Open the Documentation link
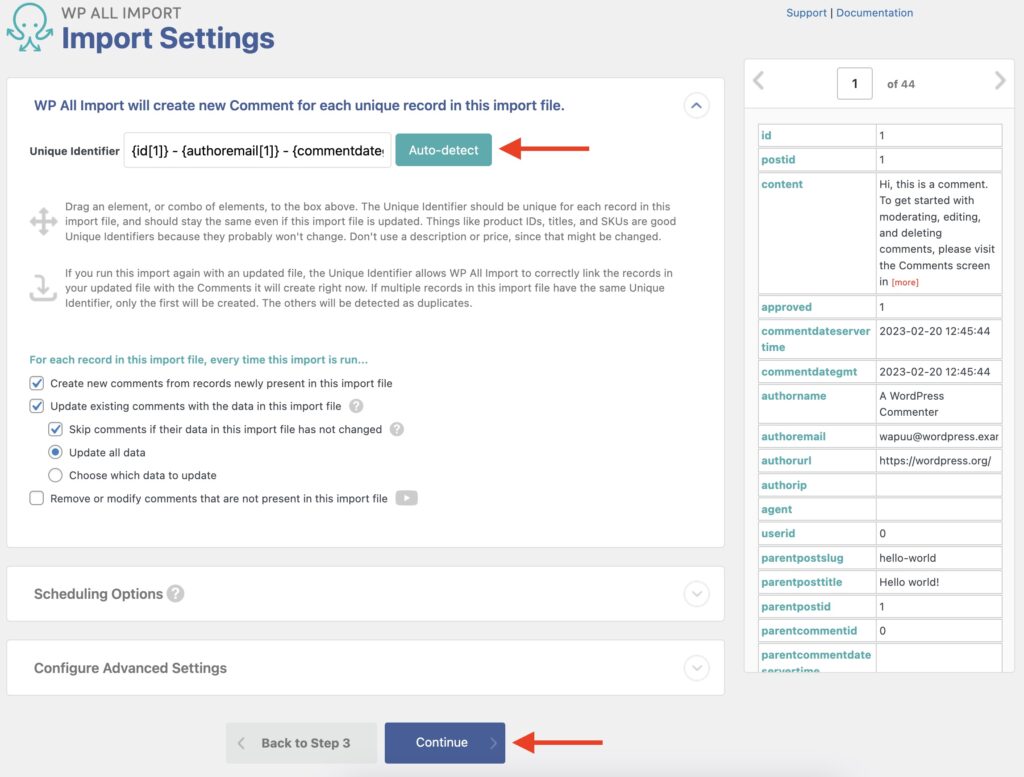Viewport: 1024px width, 777px height. 874,12
